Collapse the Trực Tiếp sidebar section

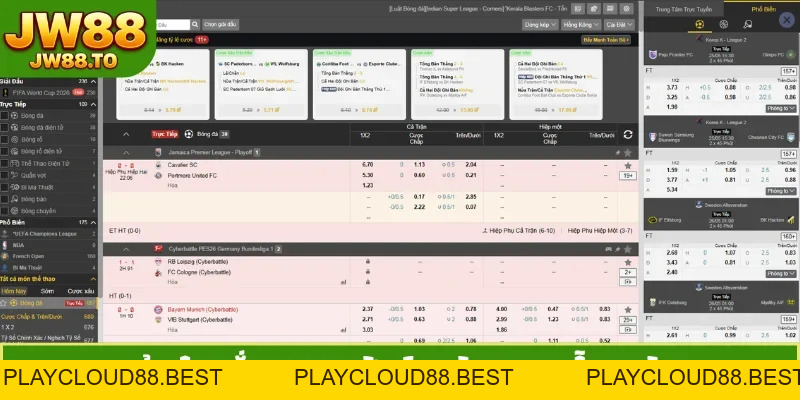tap(93, 104)
